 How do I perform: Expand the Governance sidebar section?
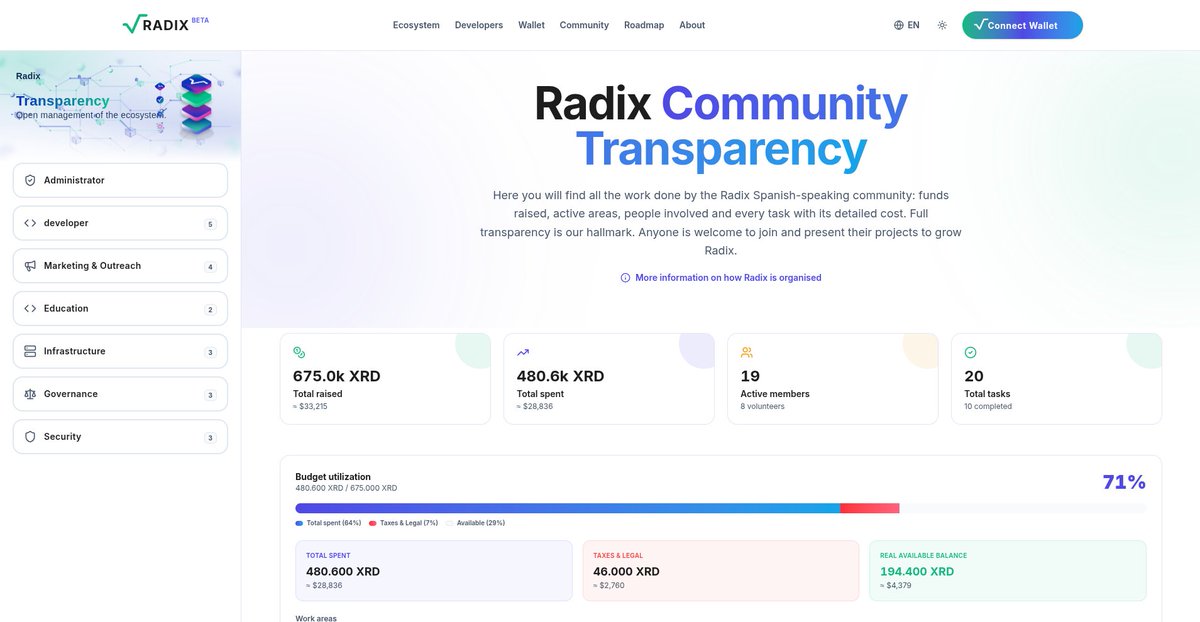(x=120, y=394)
